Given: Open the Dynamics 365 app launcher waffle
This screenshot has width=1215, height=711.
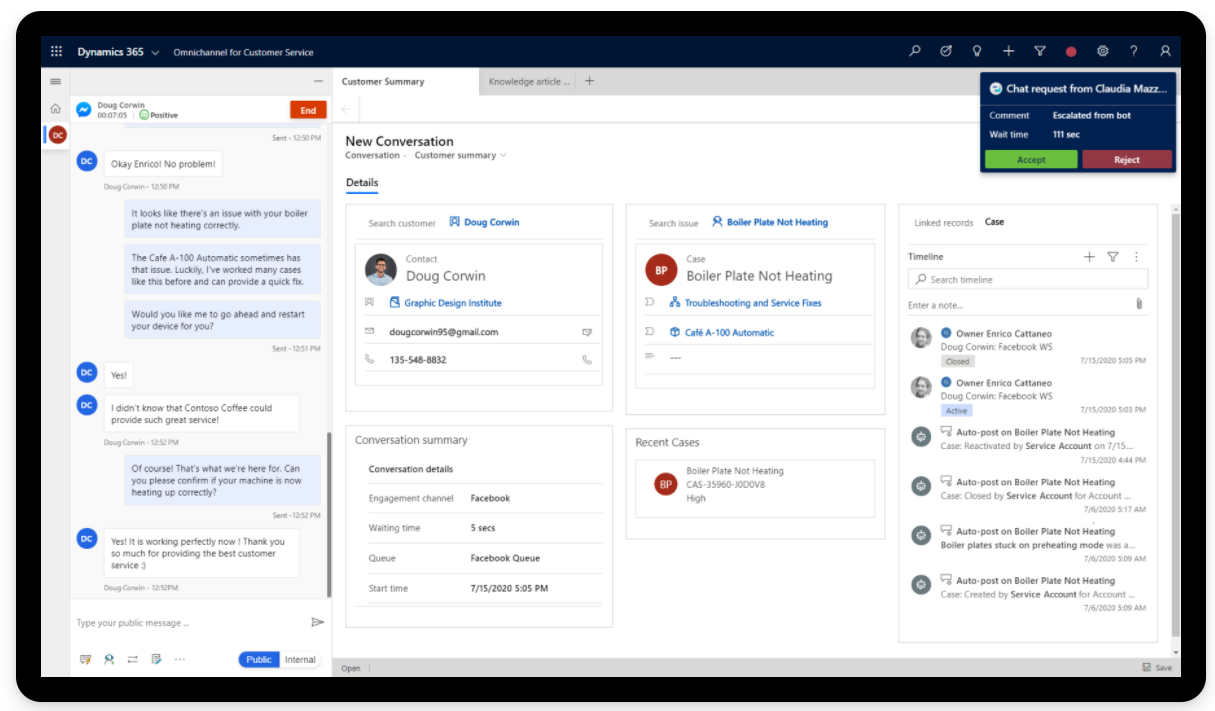Looking at the screenshot, I should point(56,52).
